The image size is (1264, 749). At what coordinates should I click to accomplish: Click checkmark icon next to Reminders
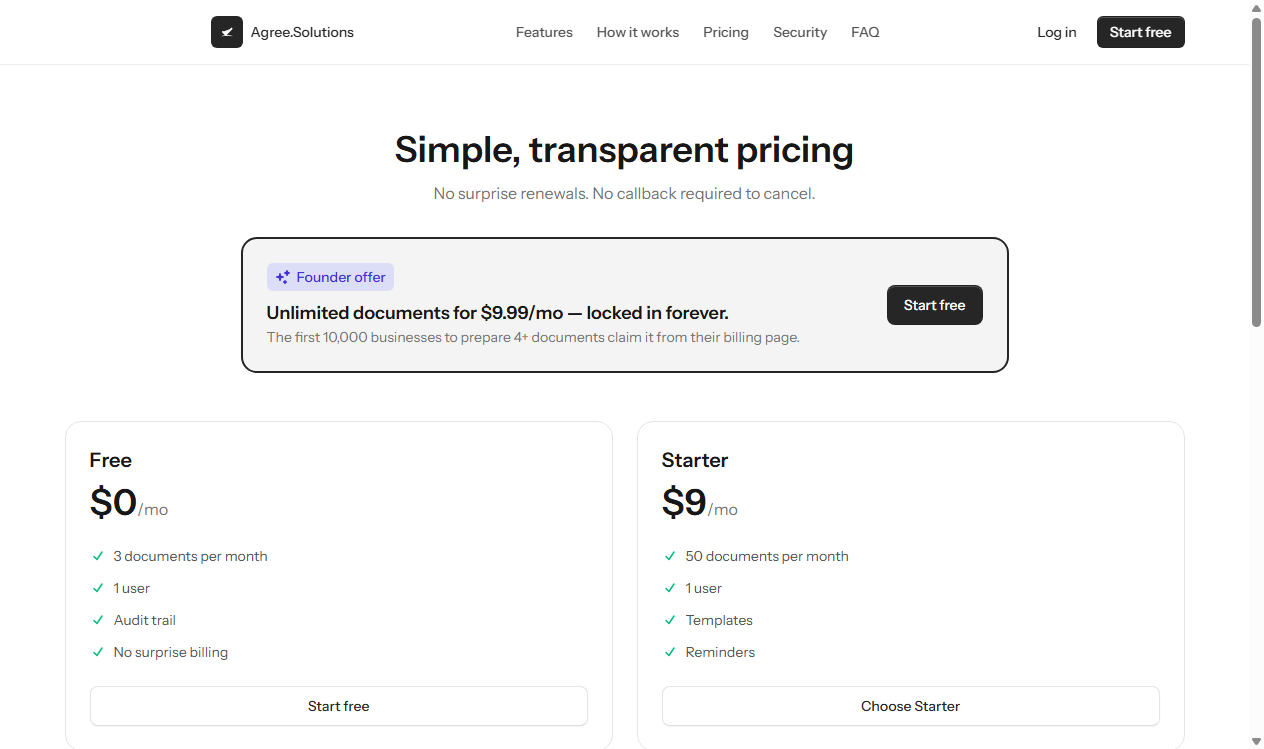click(670, 652)
